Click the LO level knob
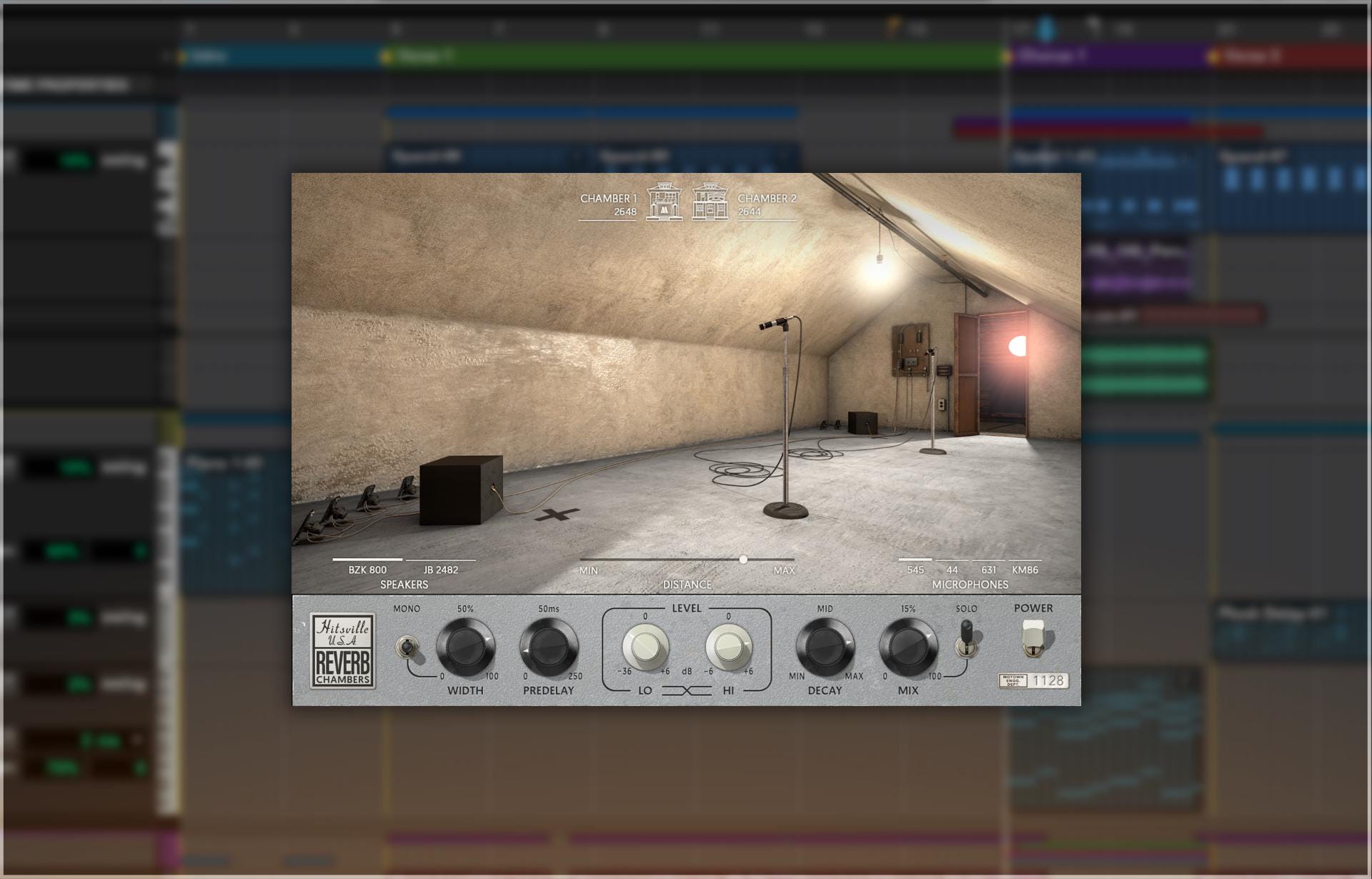This screenshot has height=879, width=1372. [645, 647]
